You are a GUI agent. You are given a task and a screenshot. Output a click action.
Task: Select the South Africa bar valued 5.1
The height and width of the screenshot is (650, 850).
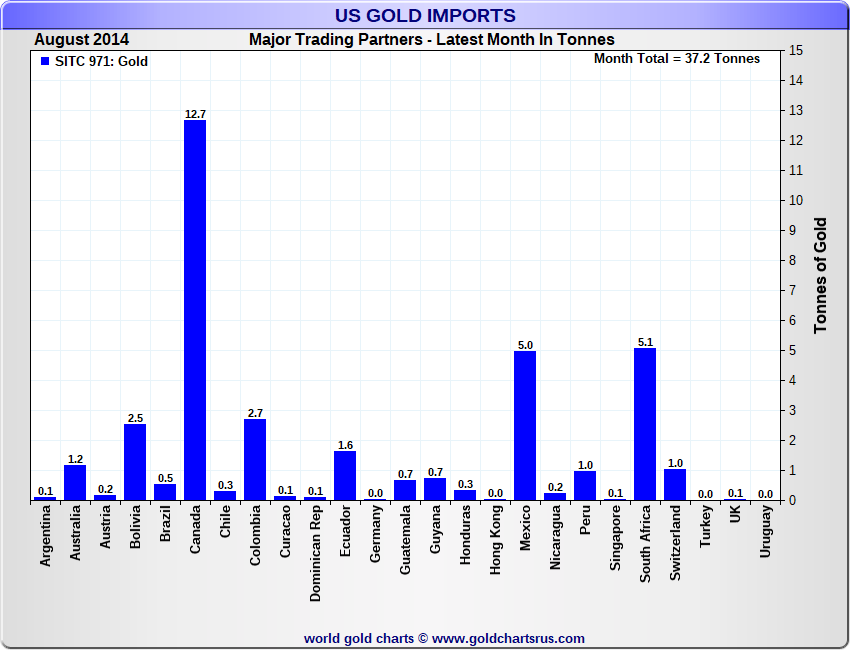point(645,424)
